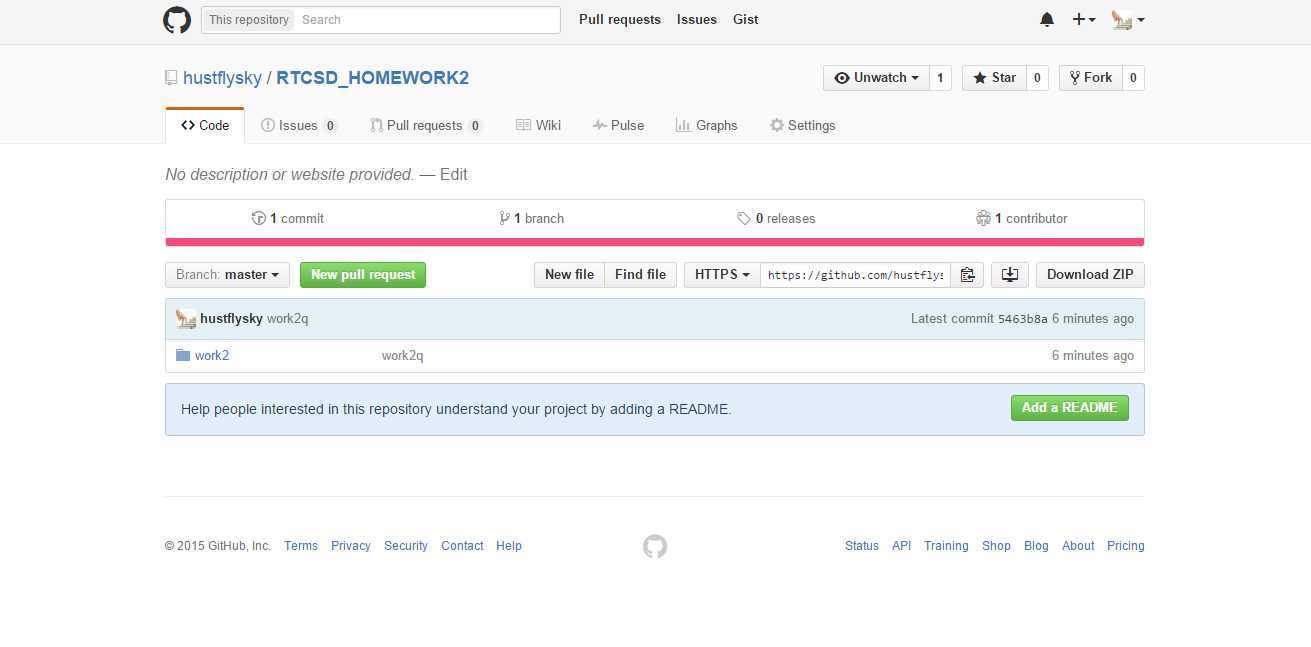Screen dimensions: 1311x647
Task: Open the RTCSD_HOMEWORK2 repository link
Action: point(373,78)
